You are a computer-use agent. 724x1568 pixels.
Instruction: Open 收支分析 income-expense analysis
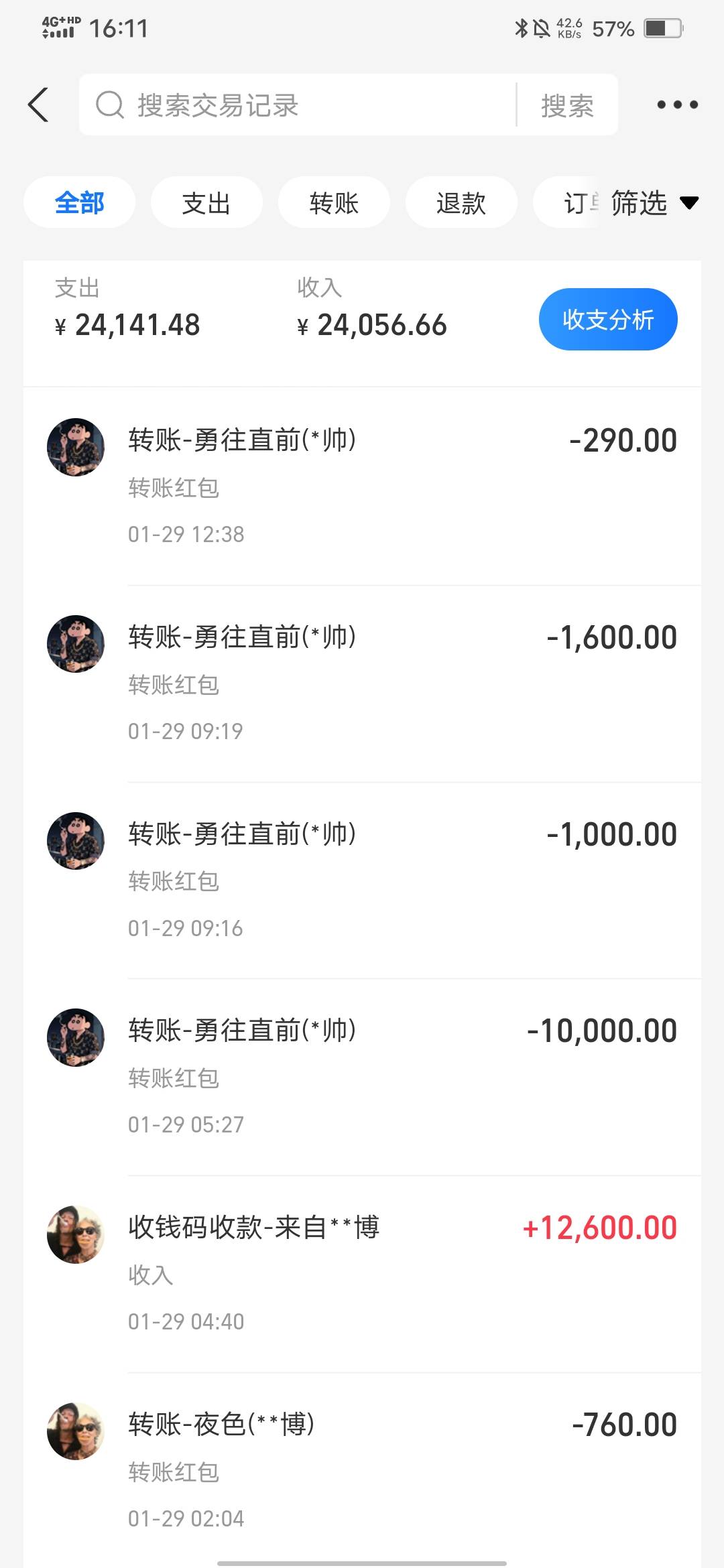click(608, 320)
